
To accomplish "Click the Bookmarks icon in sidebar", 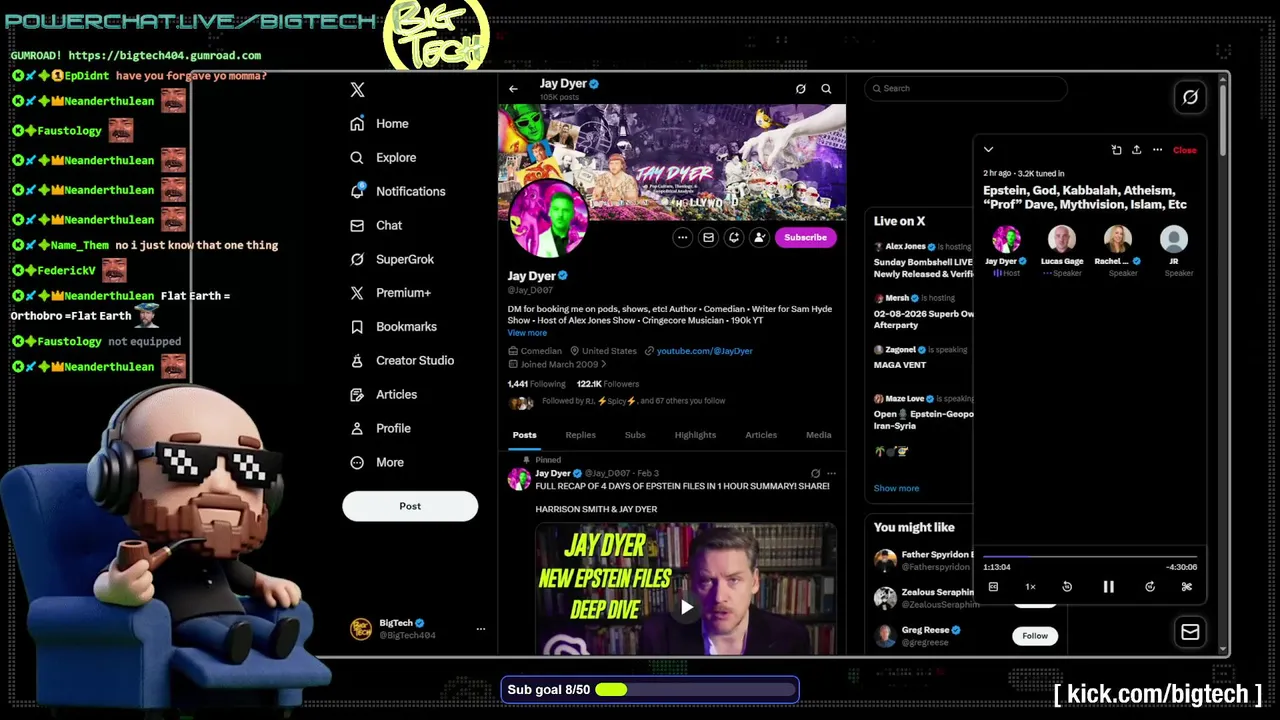I will (x=357, y=327).
